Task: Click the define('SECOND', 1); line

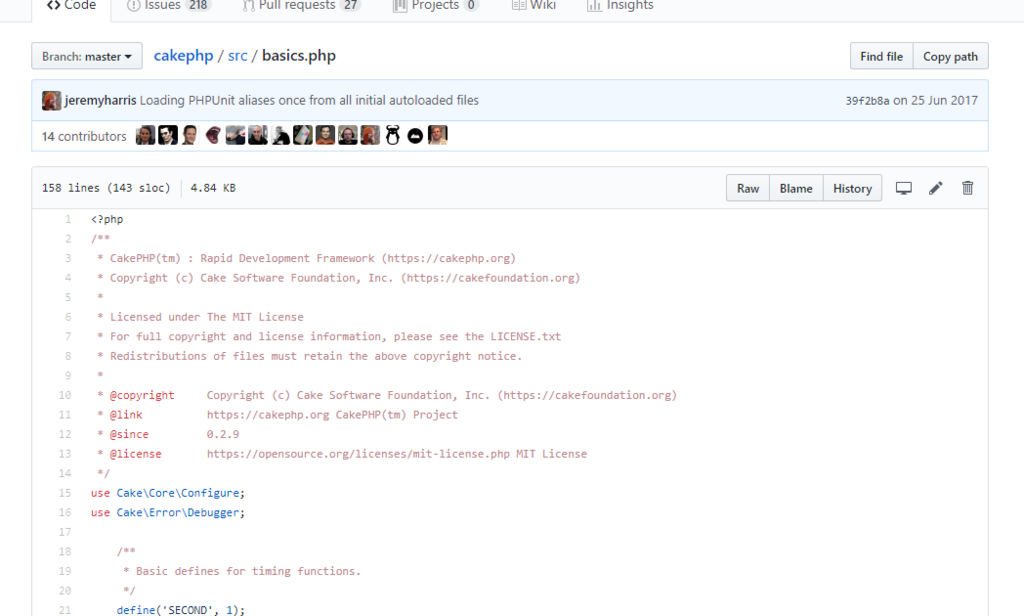Action: 181,610
